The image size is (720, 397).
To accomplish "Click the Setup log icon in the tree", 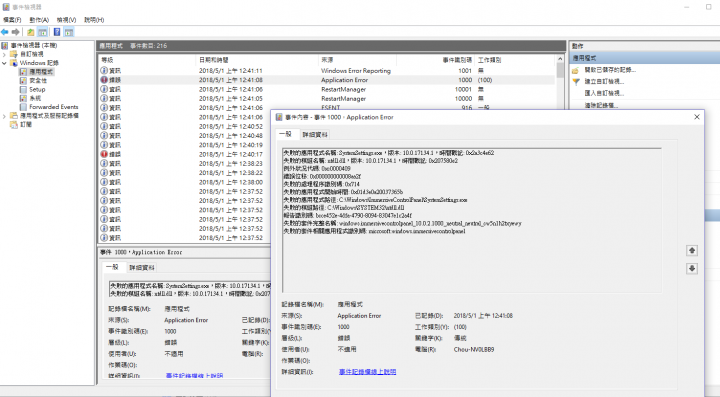I will 23,89.
